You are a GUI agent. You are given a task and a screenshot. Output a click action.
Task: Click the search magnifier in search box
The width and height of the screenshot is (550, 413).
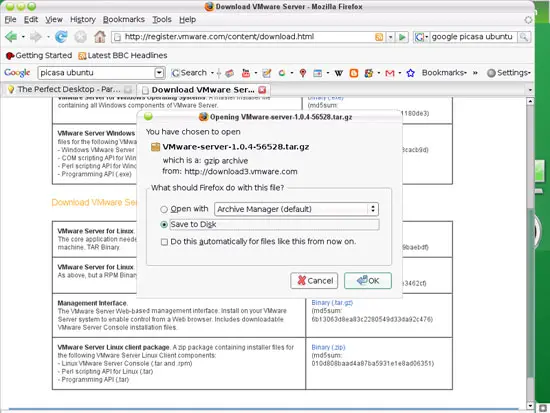pyautogui.click(x=524, y=37)
